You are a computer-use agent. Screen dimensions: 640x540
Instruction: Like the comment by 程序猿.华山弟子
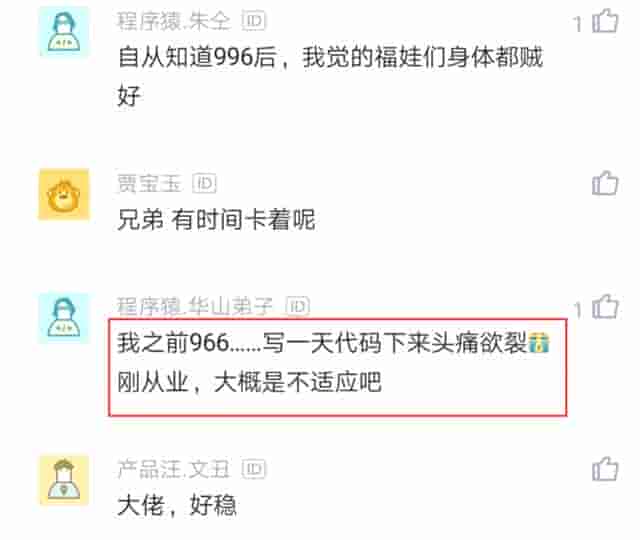(605, 307)
